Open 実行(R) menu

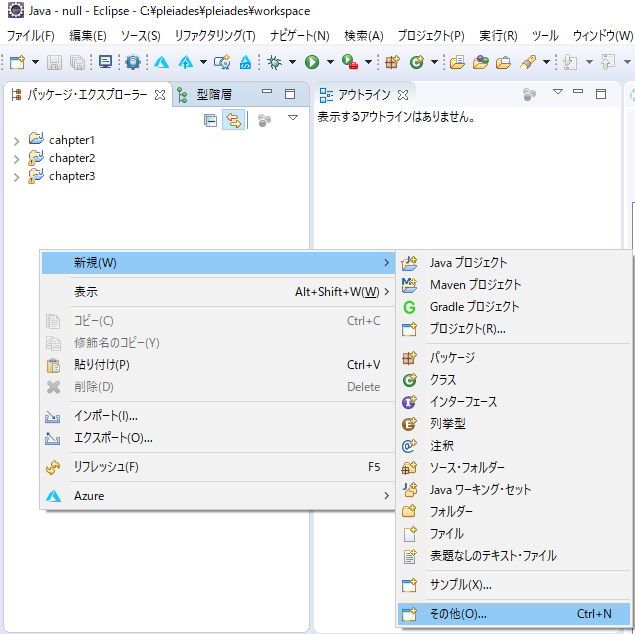point(498,36)
